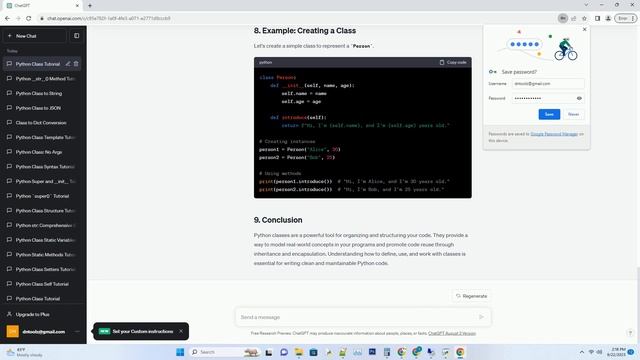Viewport: 640px width, 360px height.
Task: Dismiss the Custom instructions notice
Action: coord(181,331)
